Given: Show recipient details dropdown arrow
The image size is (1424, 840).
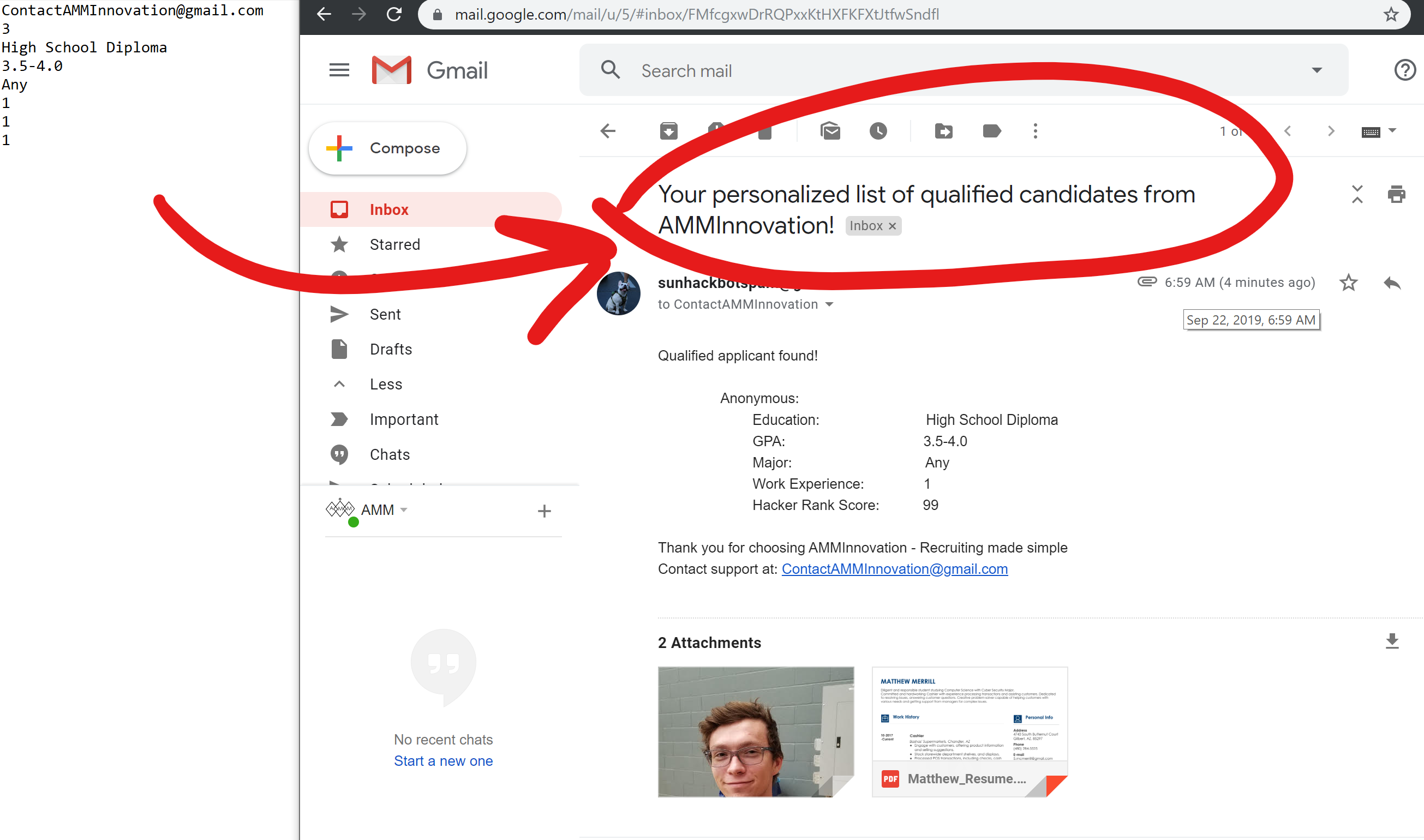Looking at the screenshot, I should 829,304.
